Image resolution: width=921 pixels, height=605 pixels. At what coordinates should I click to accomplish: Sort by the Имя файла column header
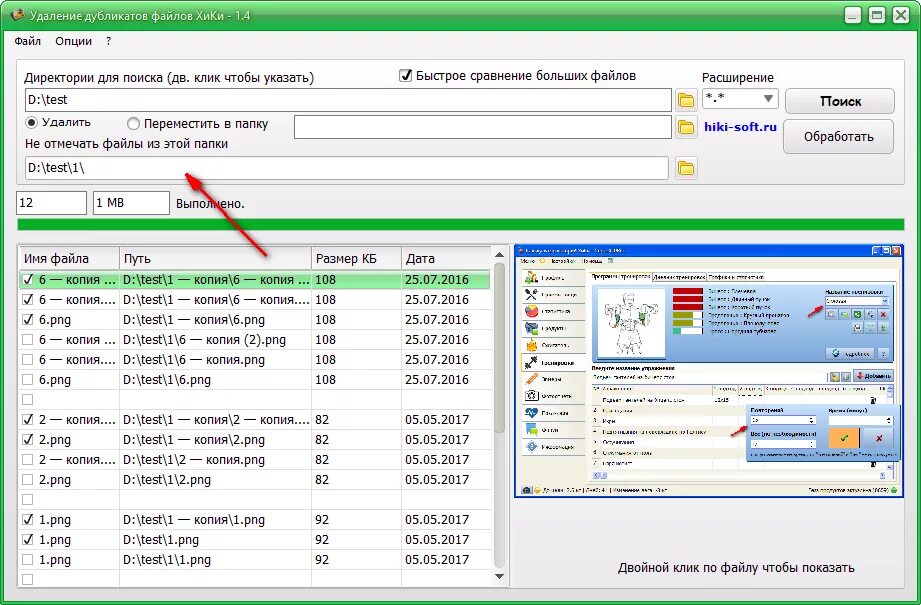(69, 258)
